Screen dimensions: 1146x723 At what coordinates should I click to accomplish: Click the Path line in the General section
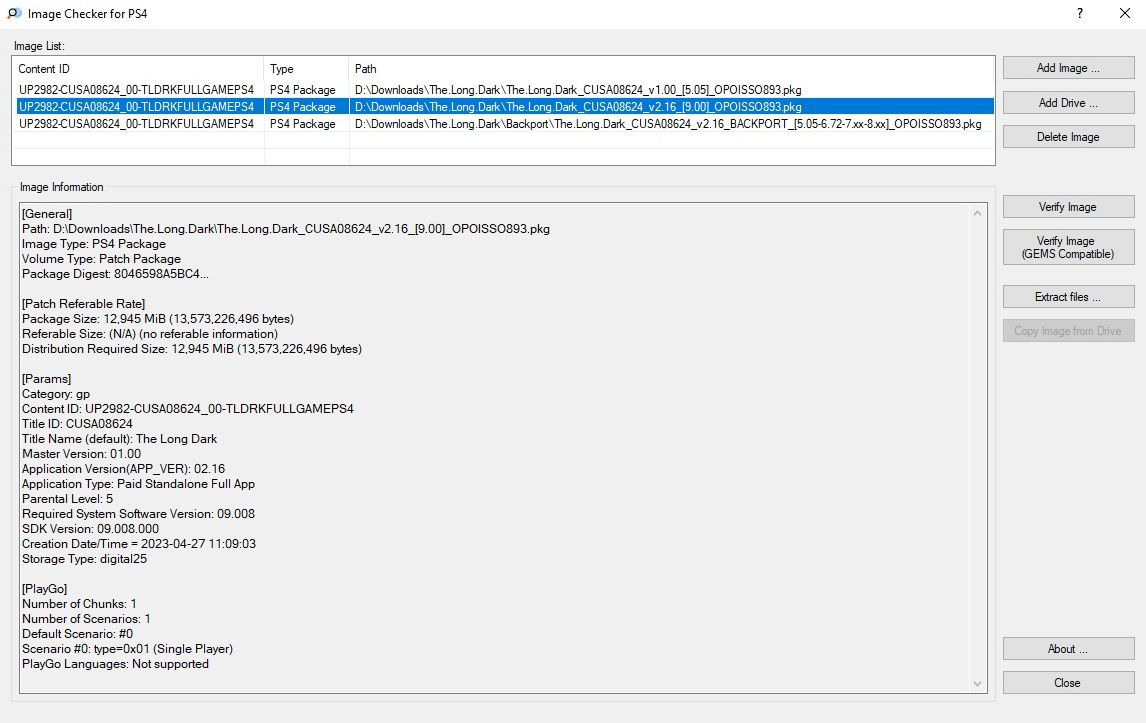tap(286, 229)
